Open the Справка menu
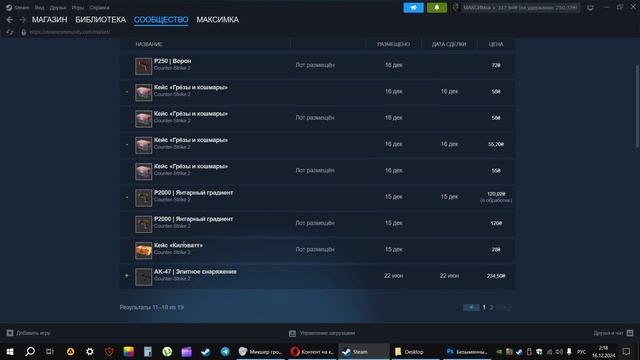 (x=99, y=7)
